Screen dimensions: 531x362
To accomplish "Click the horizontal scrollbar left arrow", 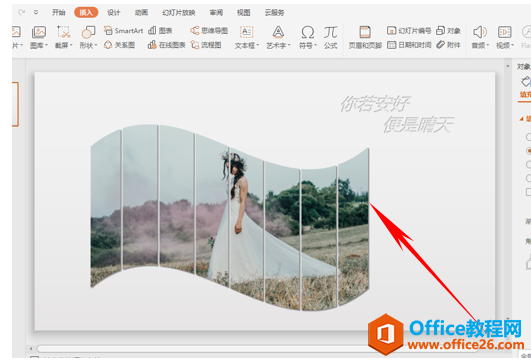I will (x=31, y=348).
